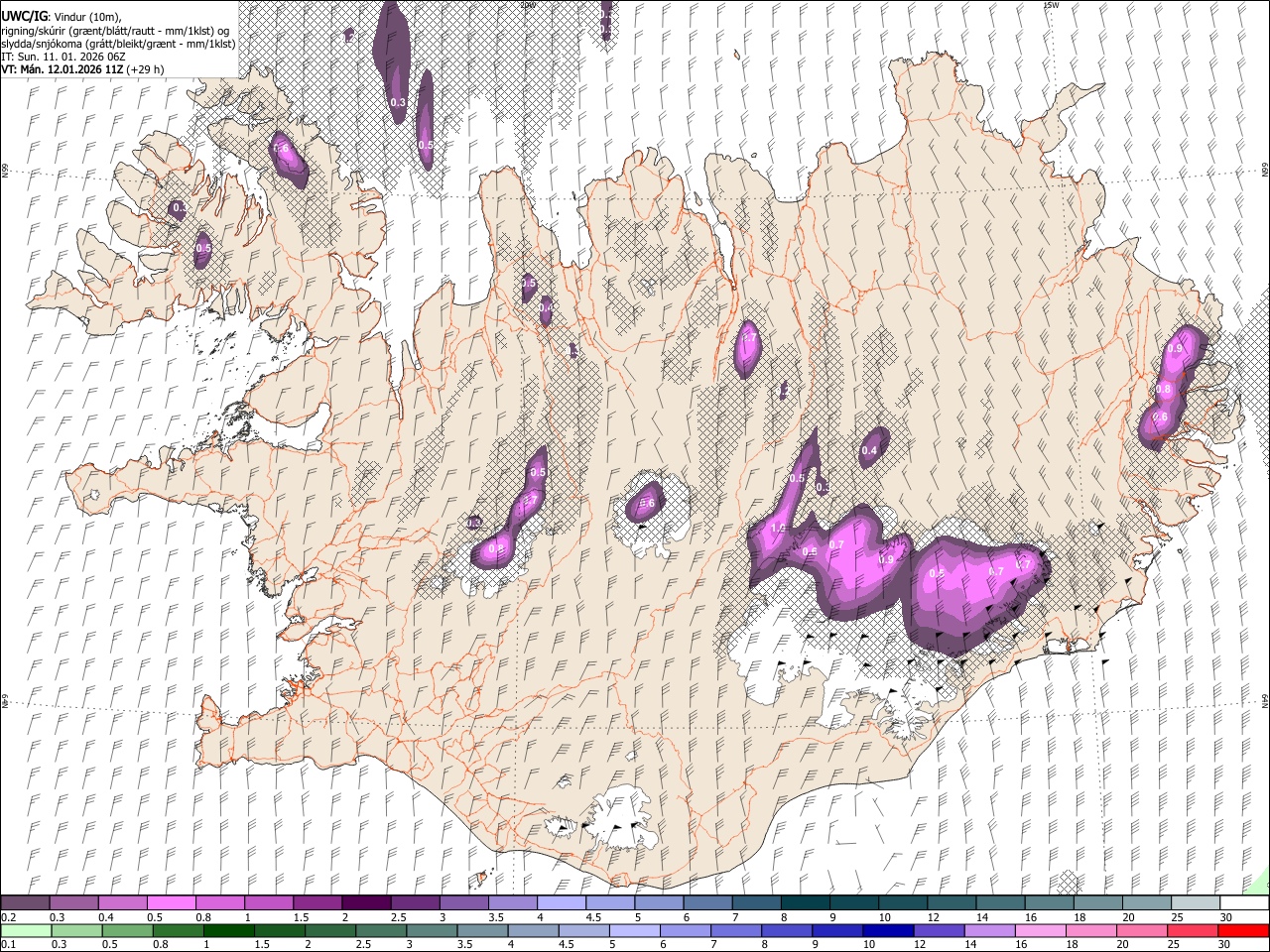Click the snow patch over the central round glacier
Viewport: 1270px width, 952px height.
pyautogui.click(x=646, y=503)
